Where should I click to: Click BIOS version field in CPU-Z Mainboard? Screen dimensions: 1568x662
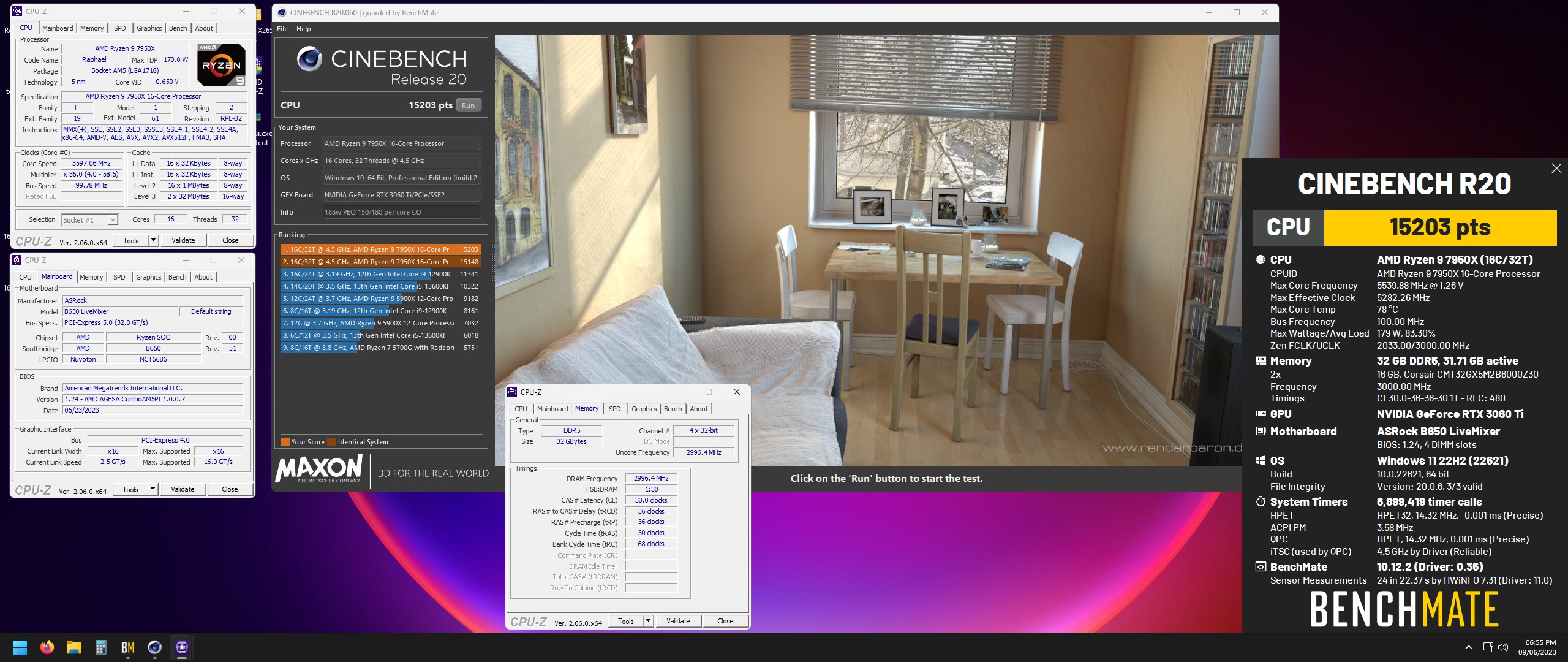[x=153, y=399]
